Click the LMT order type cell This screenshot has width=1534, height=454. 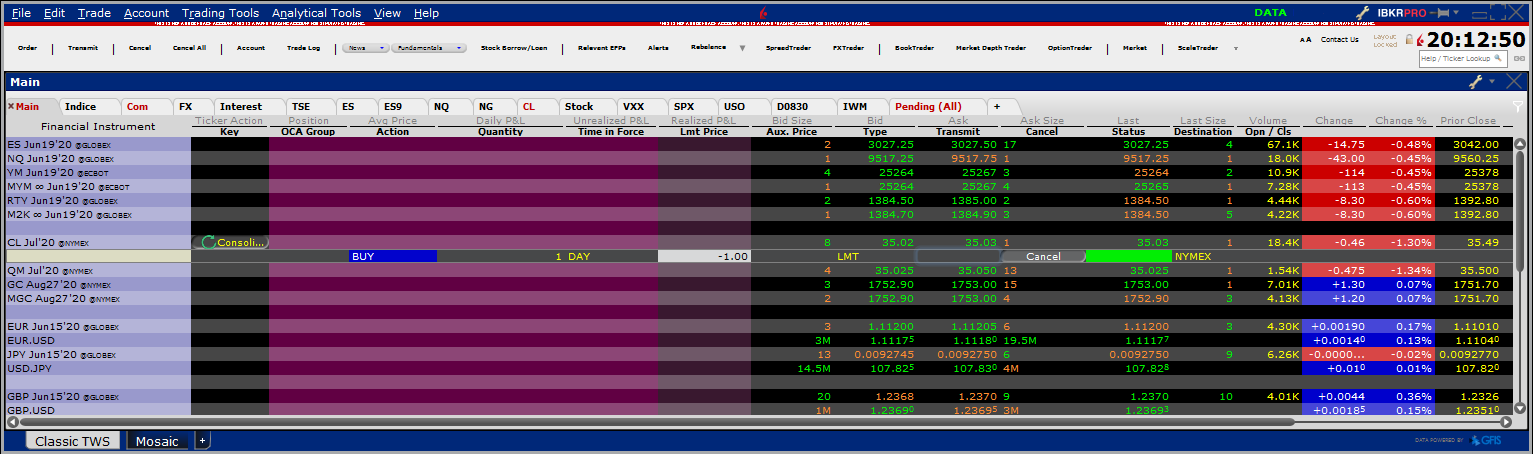tap(876, 256)
